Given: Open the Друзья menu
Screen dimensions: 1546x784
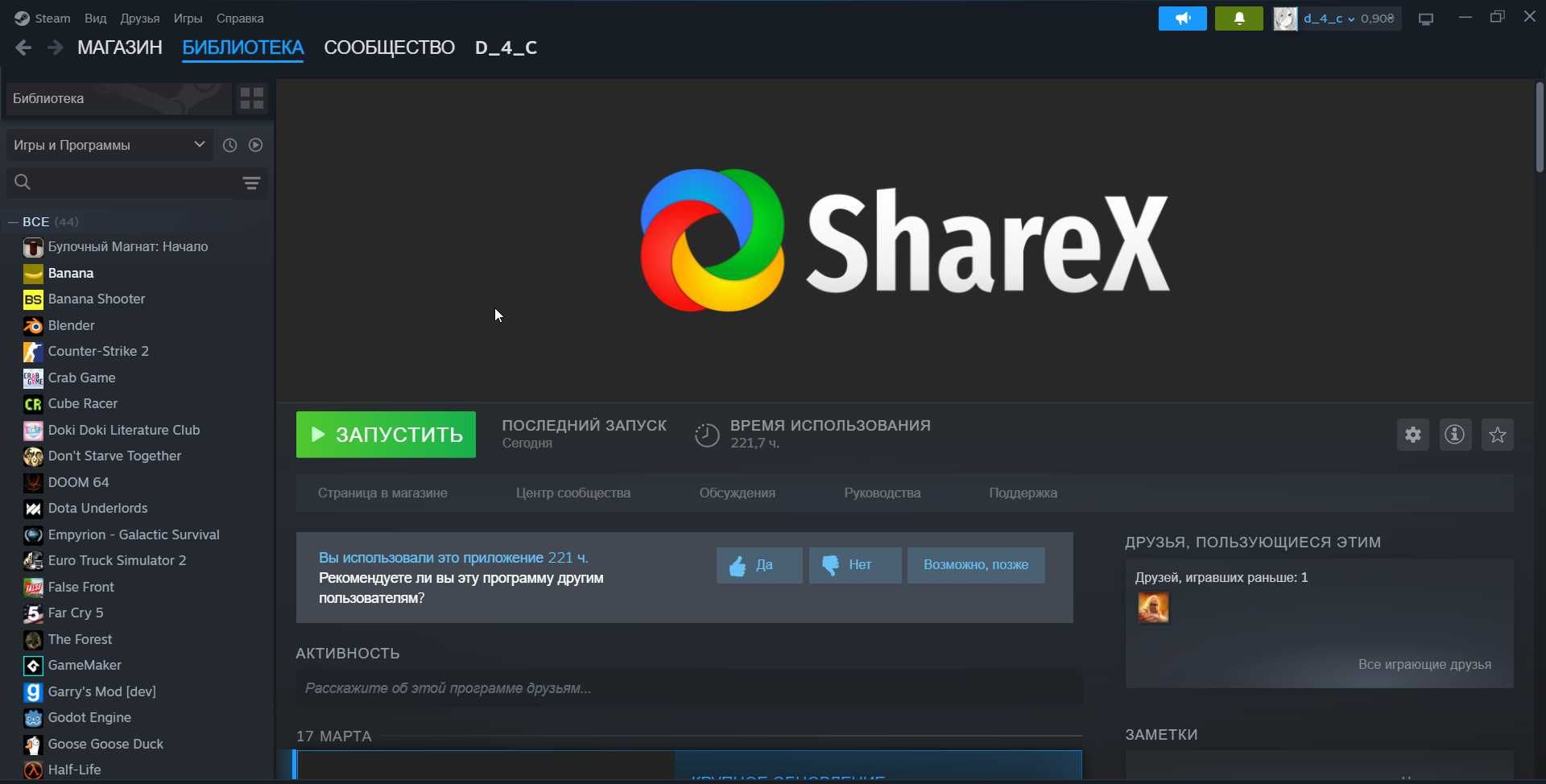Looking at the screenshot, I should click(x=140, y=18).
